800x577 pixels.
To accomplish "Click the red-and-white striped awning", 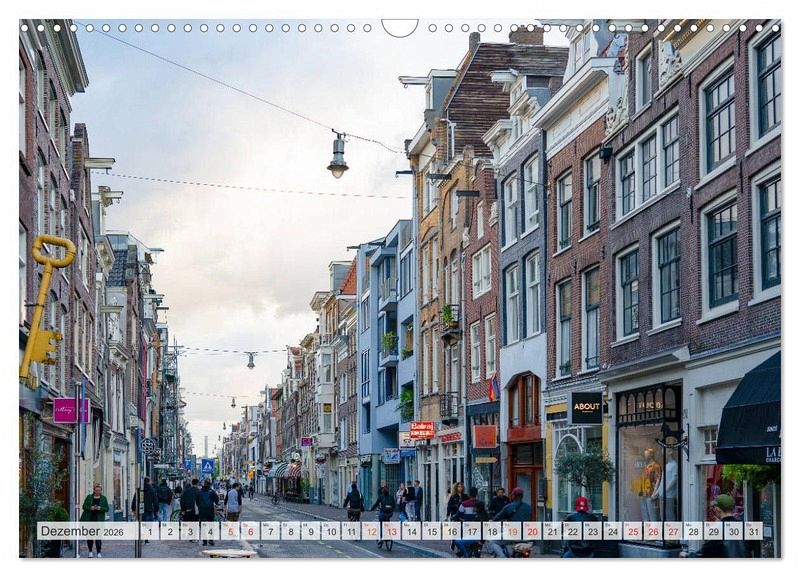I will tap(286, 470).
